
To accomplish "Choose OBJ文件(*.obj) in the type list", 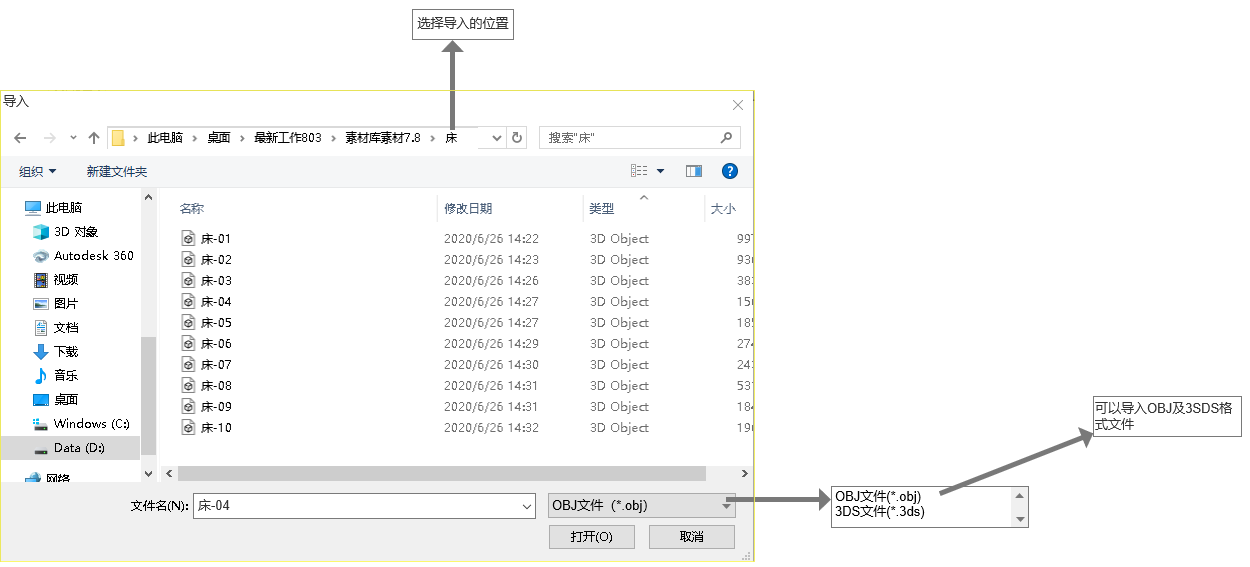I will [878, 497].
